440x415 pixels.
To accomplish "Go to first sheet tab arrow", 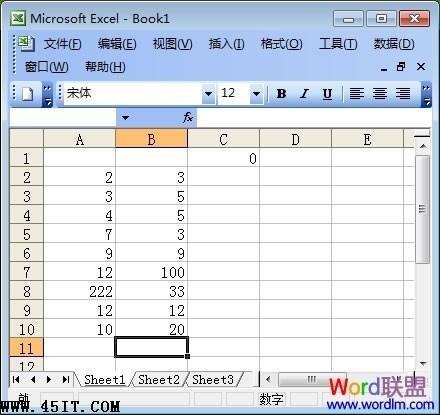I will click(x=16, y=379).
